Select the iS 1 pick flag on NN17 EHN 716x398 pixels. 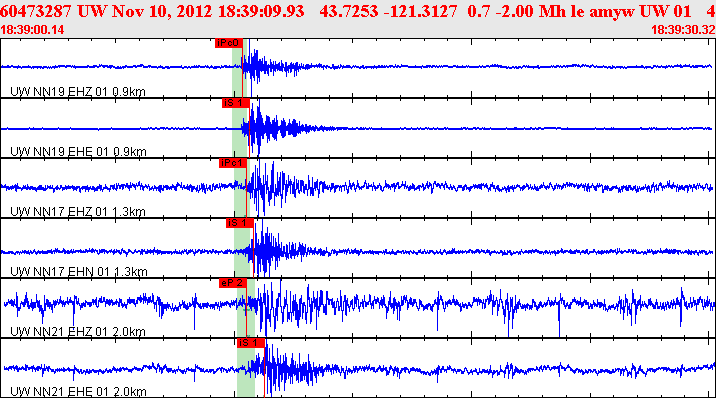[x=239, y=223]
